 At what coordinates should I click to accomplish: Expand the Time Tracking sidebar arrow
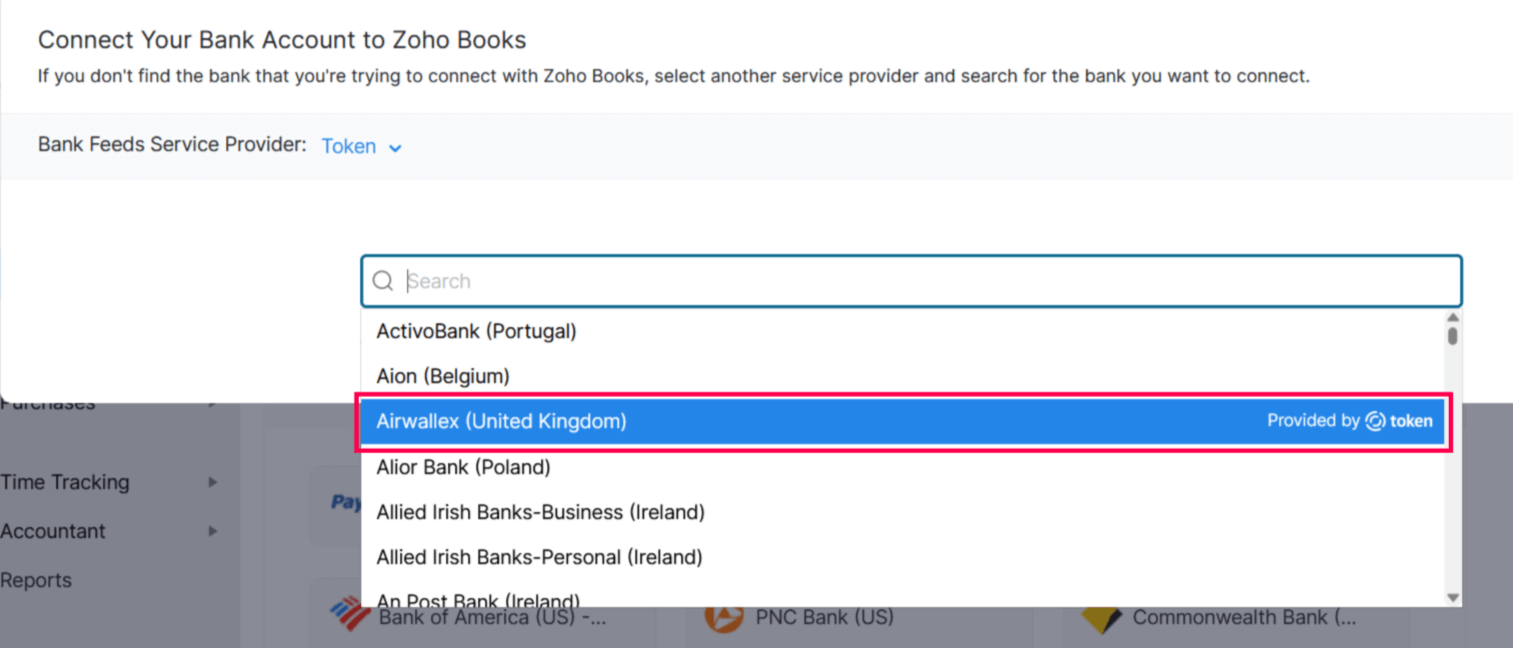pyautogui.click(x=213, y=482)
